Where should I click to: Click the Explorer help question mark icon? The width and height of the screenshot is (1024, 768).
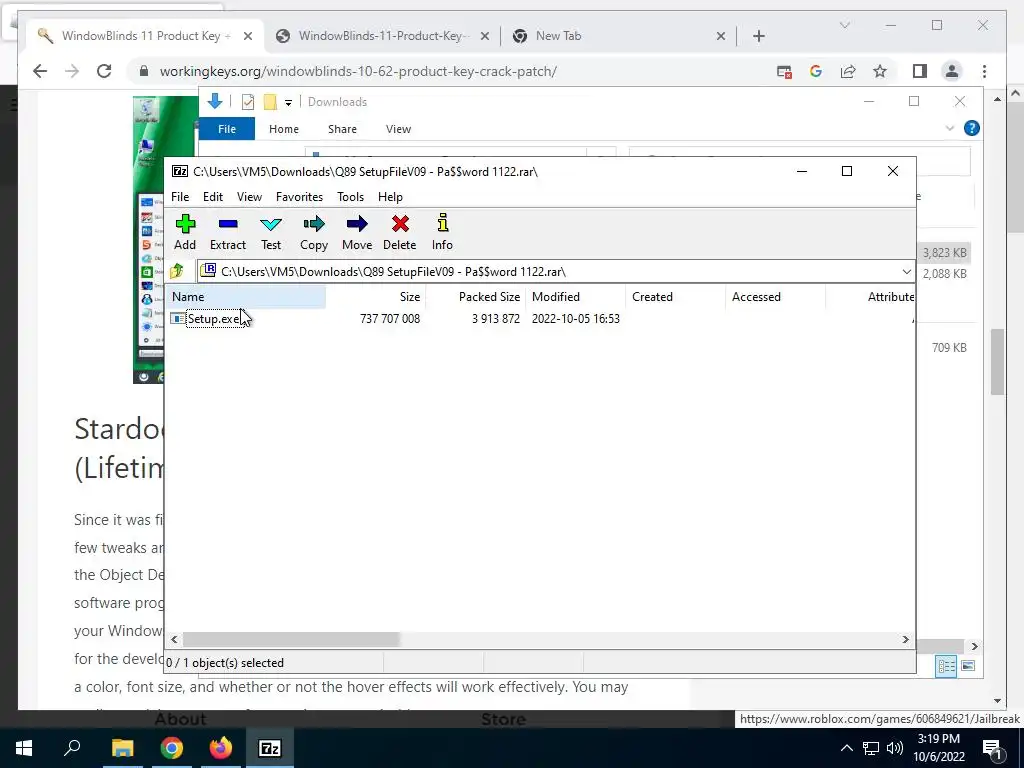(x=971, y=128)
